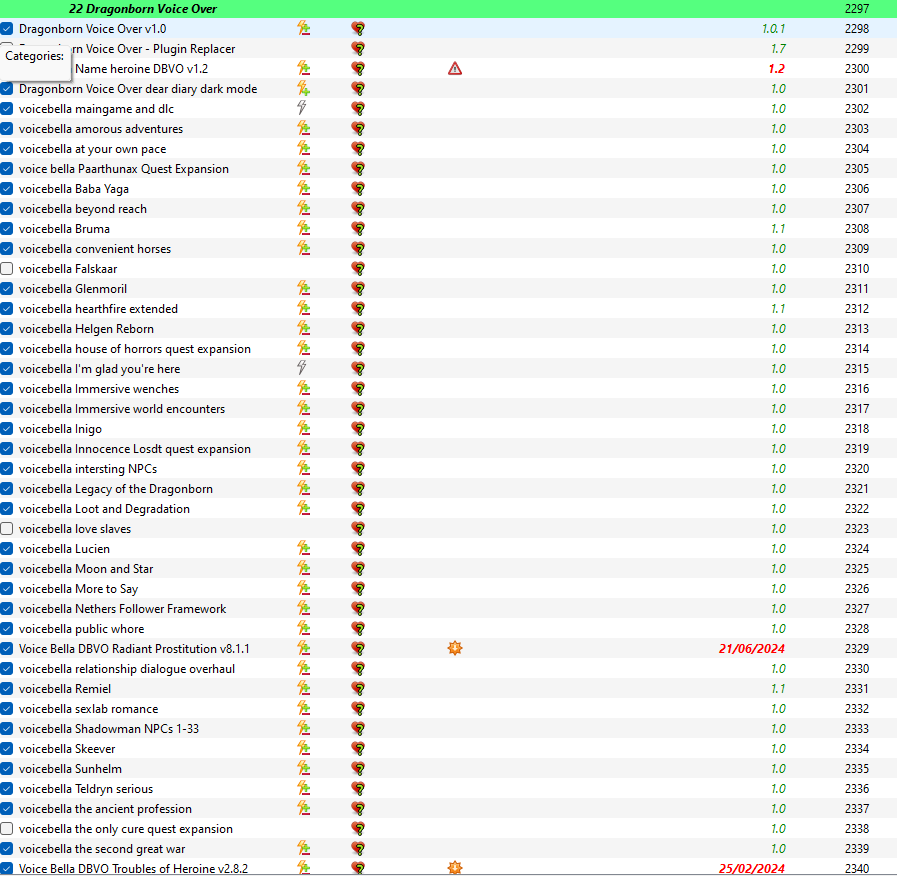Click the grey redundant conflict icon for voicebella maingame and dlc

click(302, 109)
